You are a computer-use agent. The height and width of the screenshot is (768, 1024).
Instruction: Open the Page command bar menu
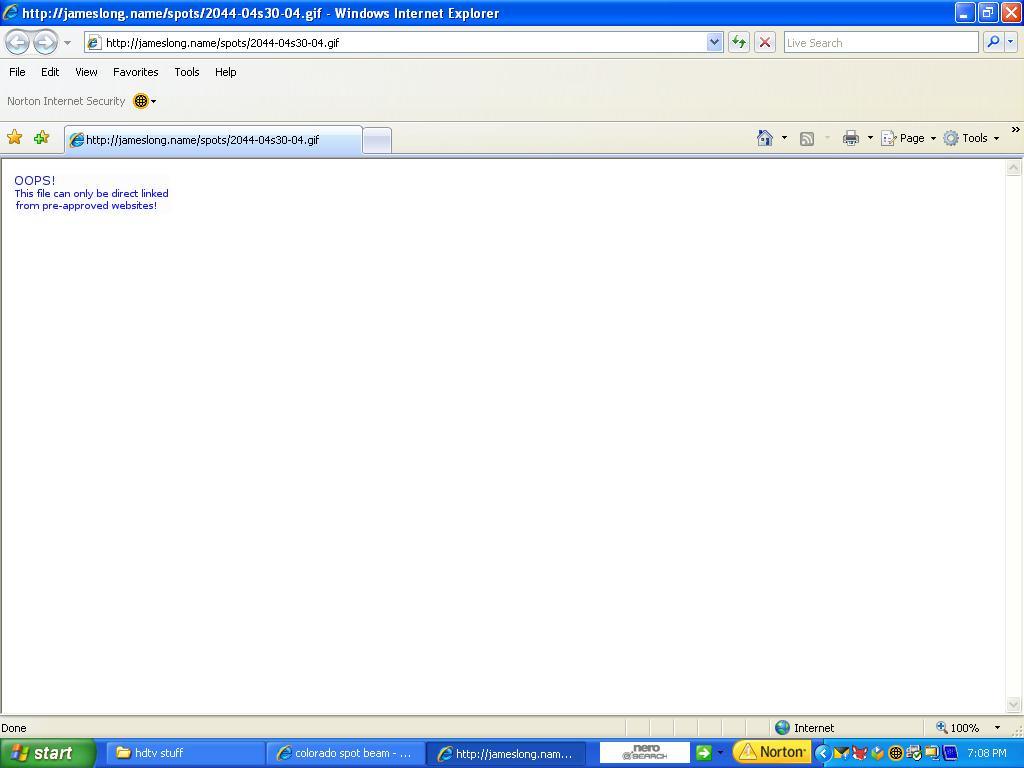[909, 138]
